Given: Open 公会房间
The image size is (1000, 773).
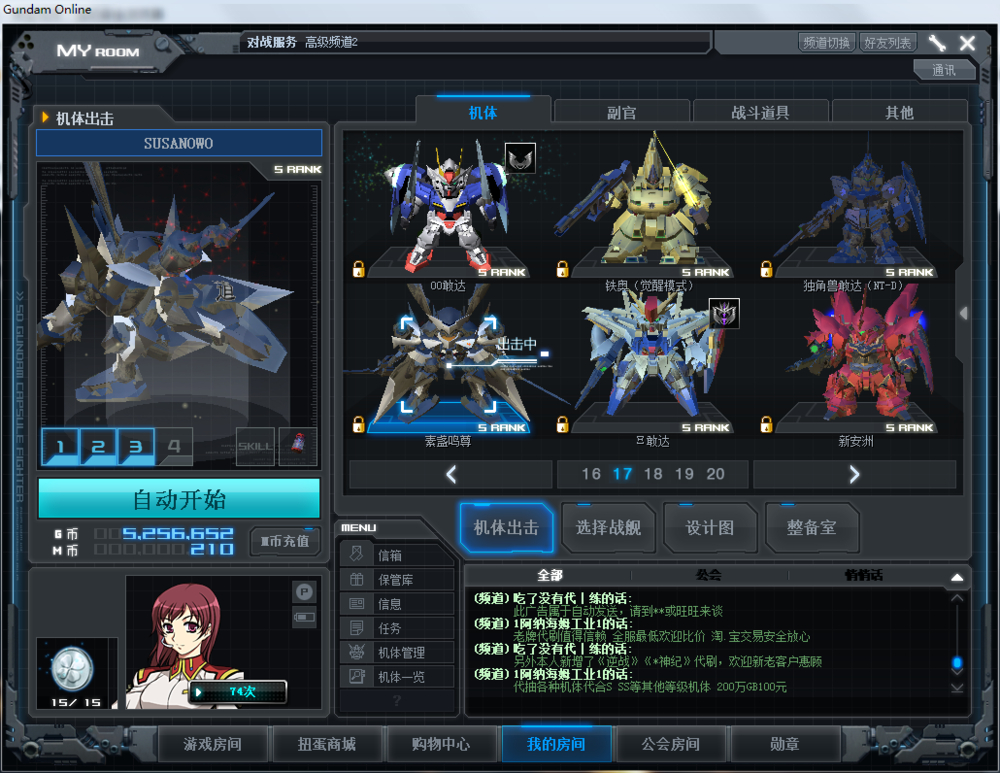Looking at the screenshot, I should (670, 744).
